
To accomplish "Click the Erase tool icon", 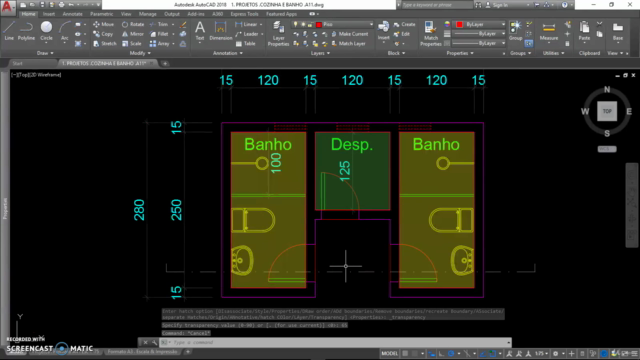I will (183, 25).
